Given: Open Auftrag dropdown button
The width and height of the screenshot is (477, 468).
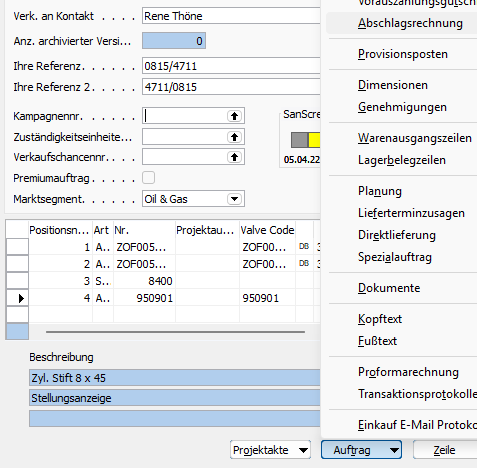Looking at the screenshot, I should click(x=361, y=450).
